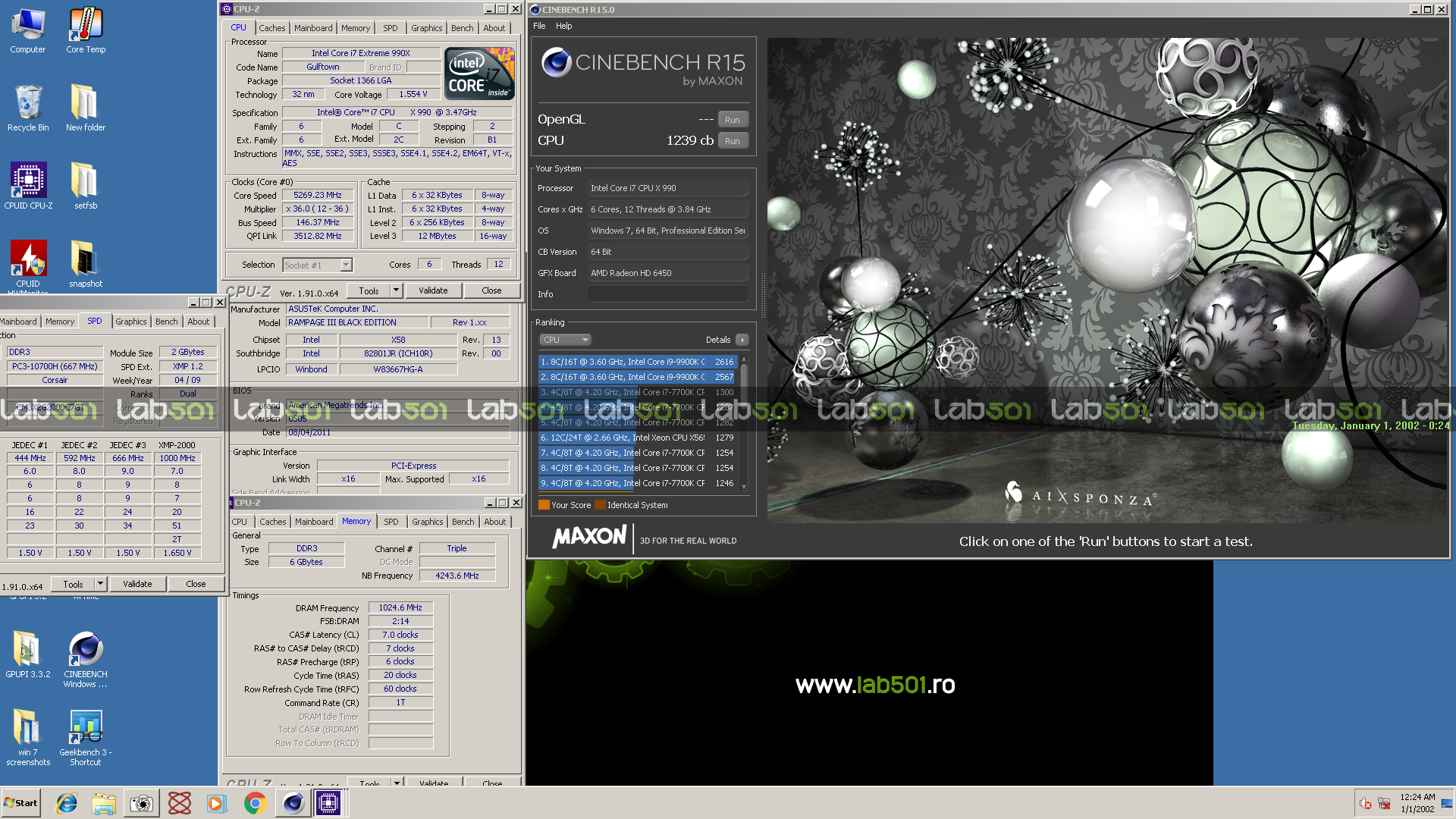Launch the CPUID CPU-Z desktop shortcut

(28, 187)
